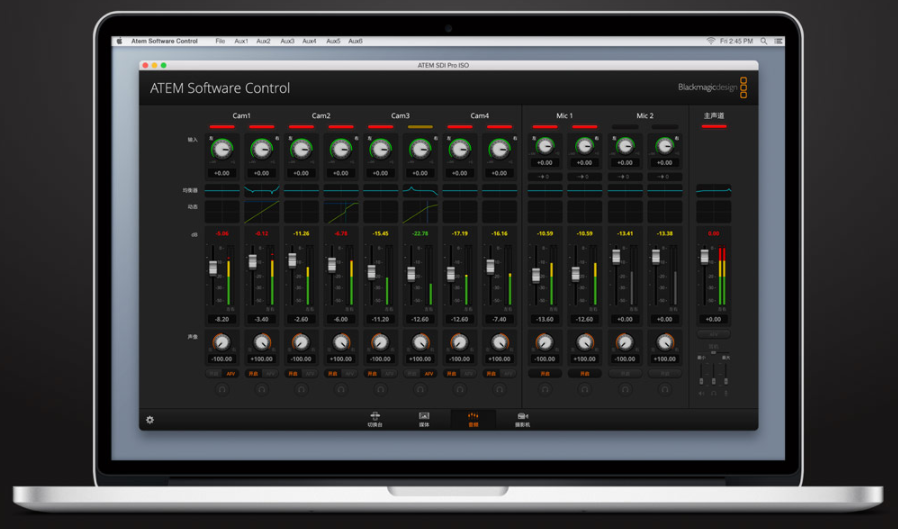The image size is (898, 529).
Task: Click the -11.26 dB peak readout
Action: point(301,234)
